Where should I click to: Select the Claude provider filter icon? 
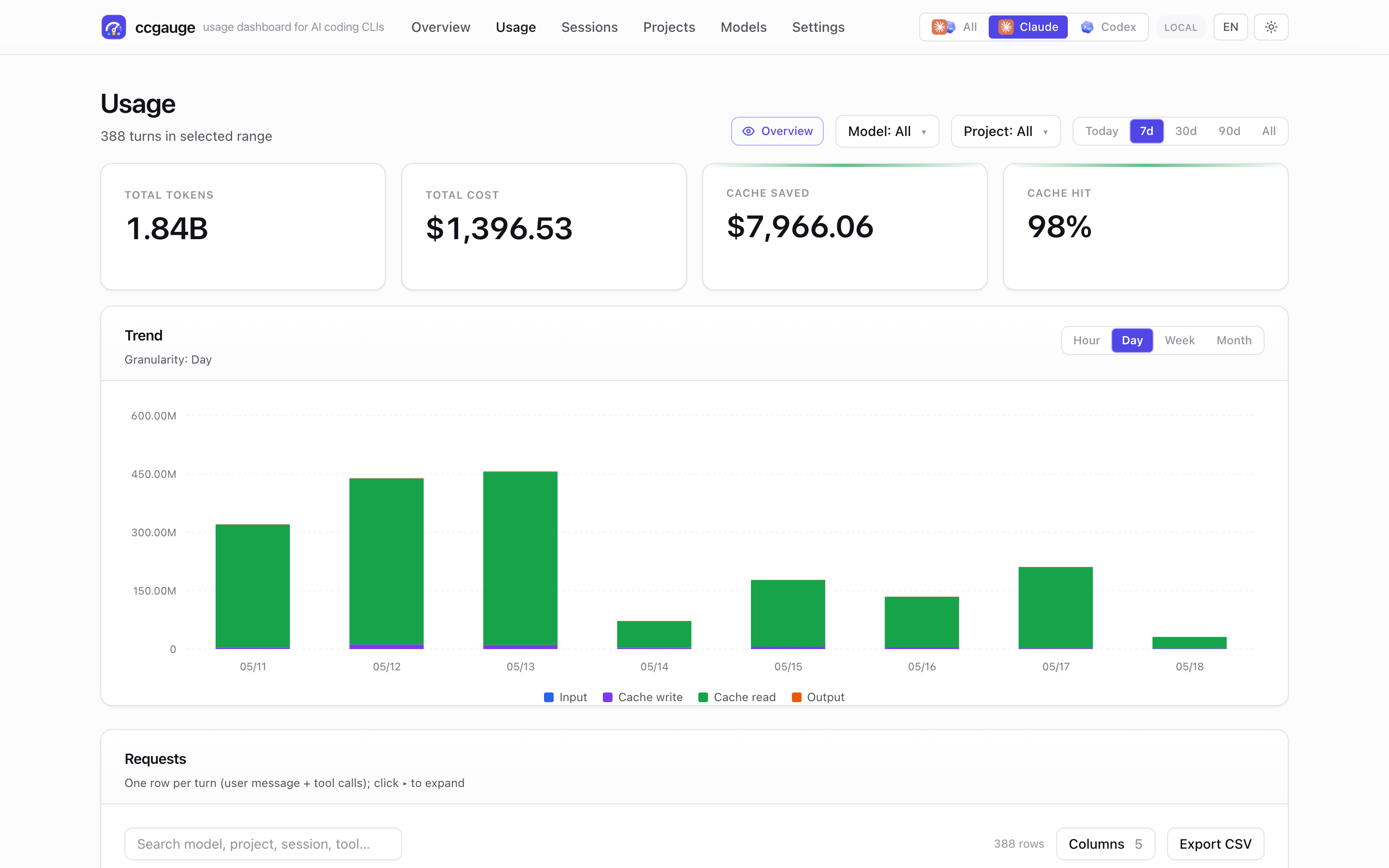coord(1006,27)
